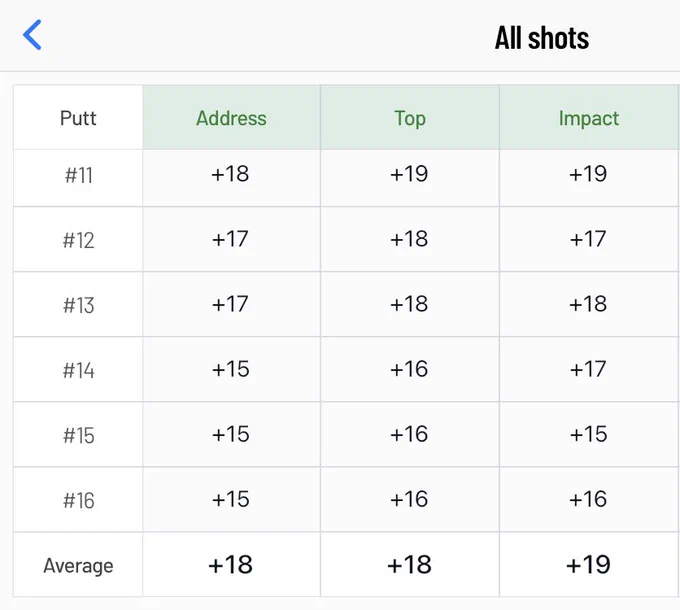Select putt #12 Top value +18

pyautogui.click(x=409, y=239)
